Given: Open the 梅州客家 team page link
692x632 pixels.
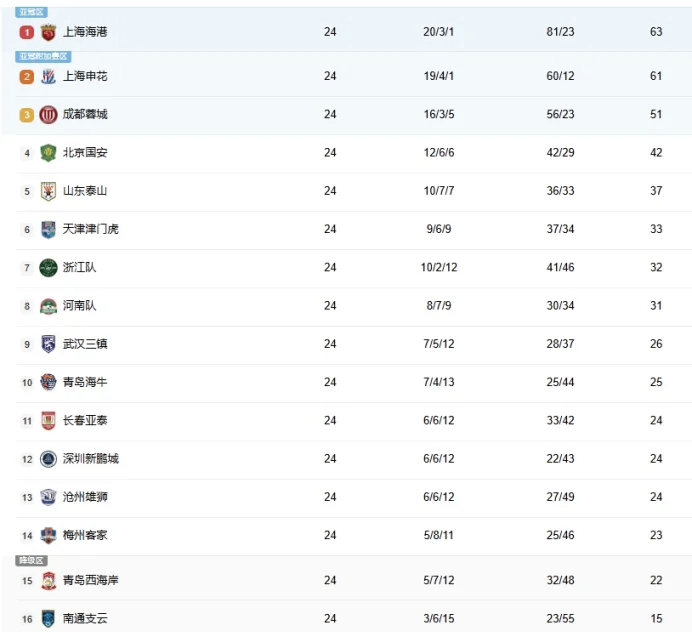Looking at the screenshot, I should [84, 535].
